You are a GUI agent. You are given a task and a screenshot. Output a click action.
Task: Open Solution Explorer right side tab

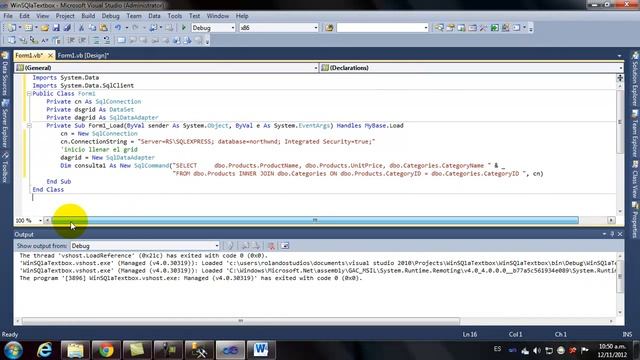pyautogui.click(x=635, y=79)
